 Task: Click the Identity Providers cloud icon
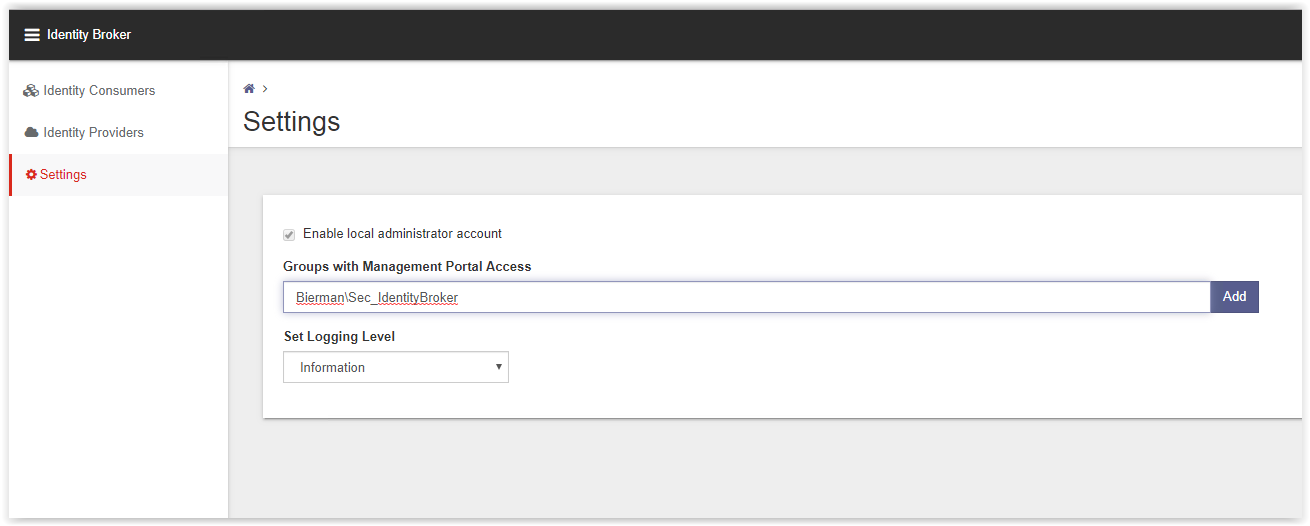tap(31, 132)
